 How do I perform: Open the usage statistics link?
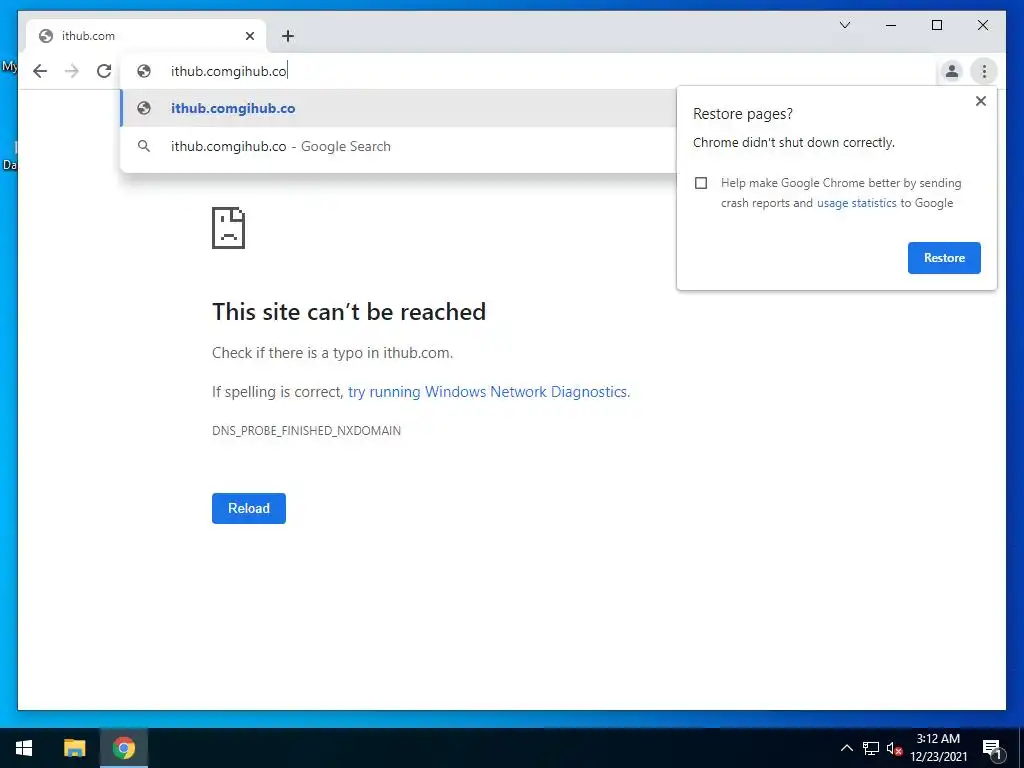[856, 203]
